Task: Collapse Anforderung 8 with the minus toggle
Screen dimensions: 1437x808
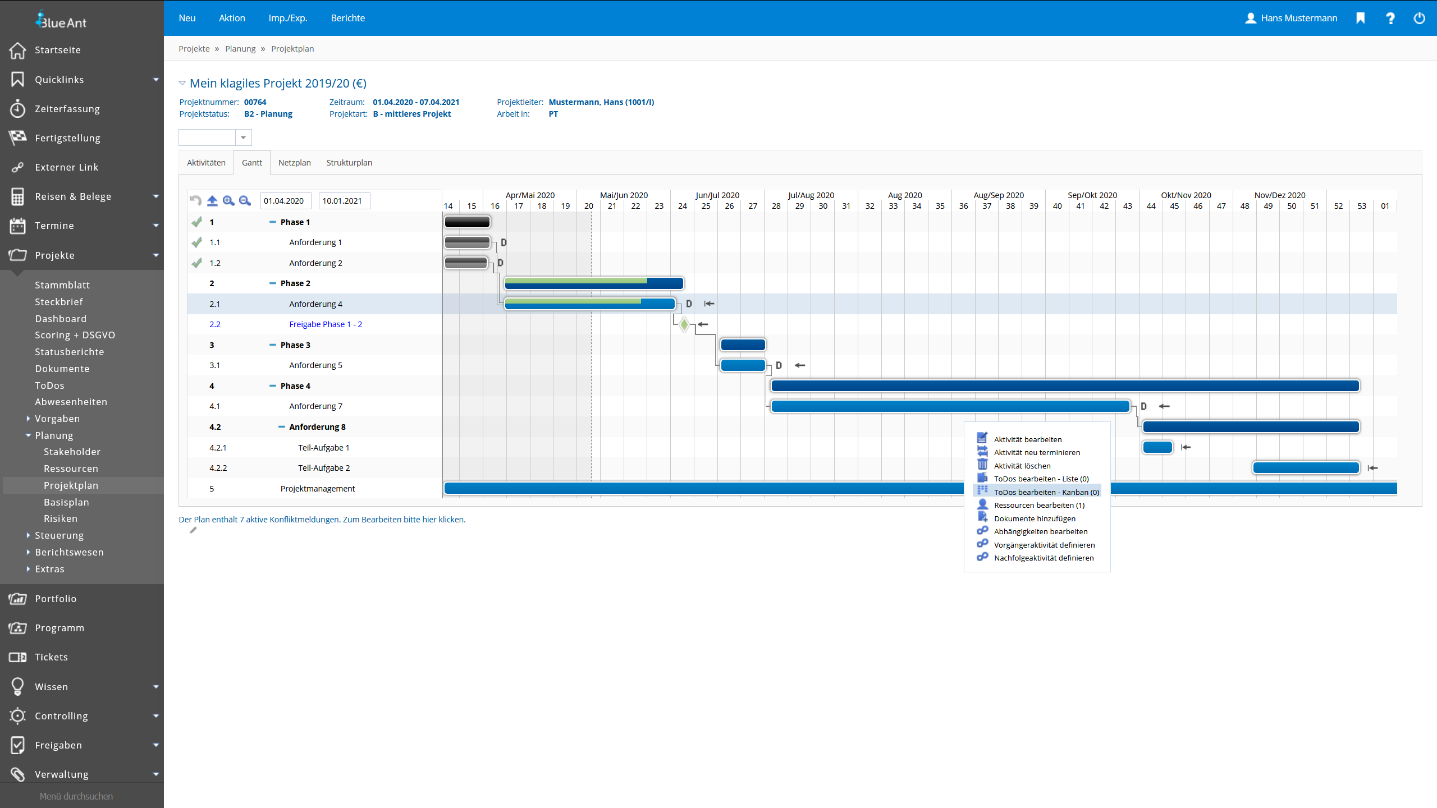Action: click(x=282, y=427)
